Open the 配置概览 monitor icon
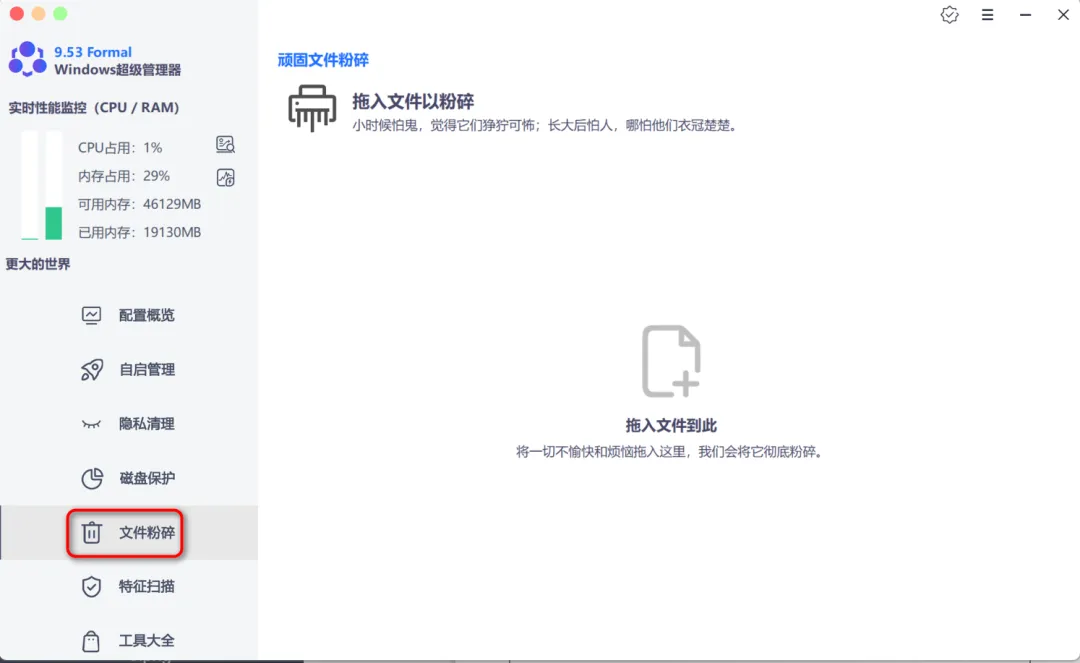 [91, 315]
